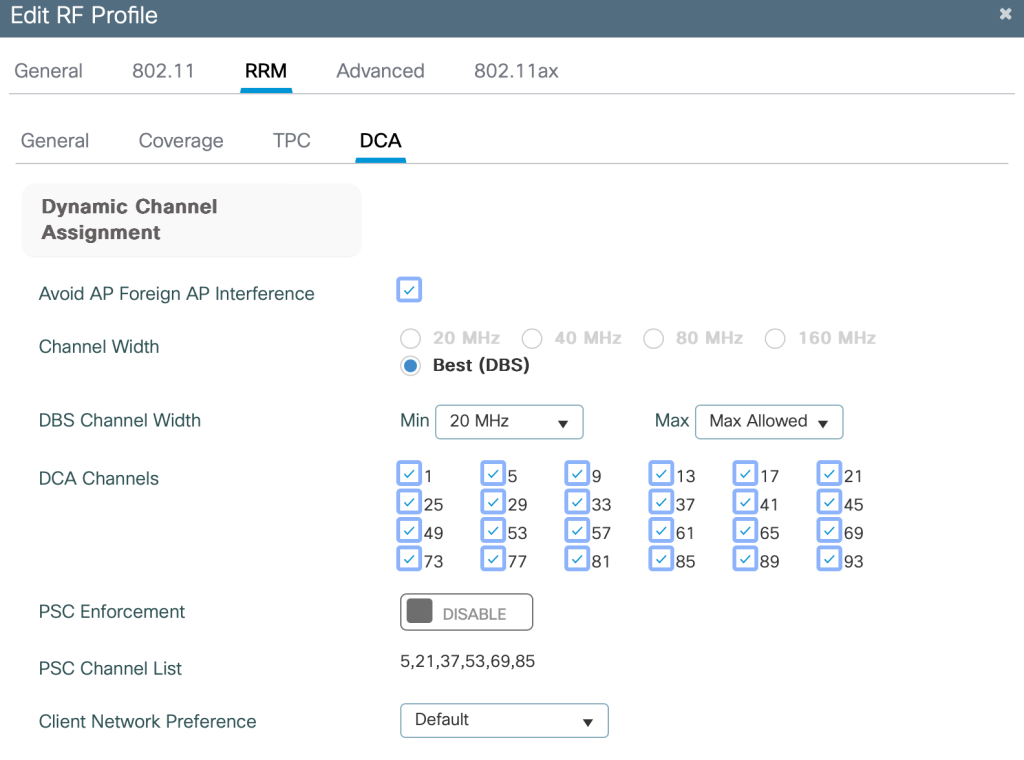Screen dimensions: 1024x760
Task: Choose the 80 MHz channel width option
Action: 653,339
